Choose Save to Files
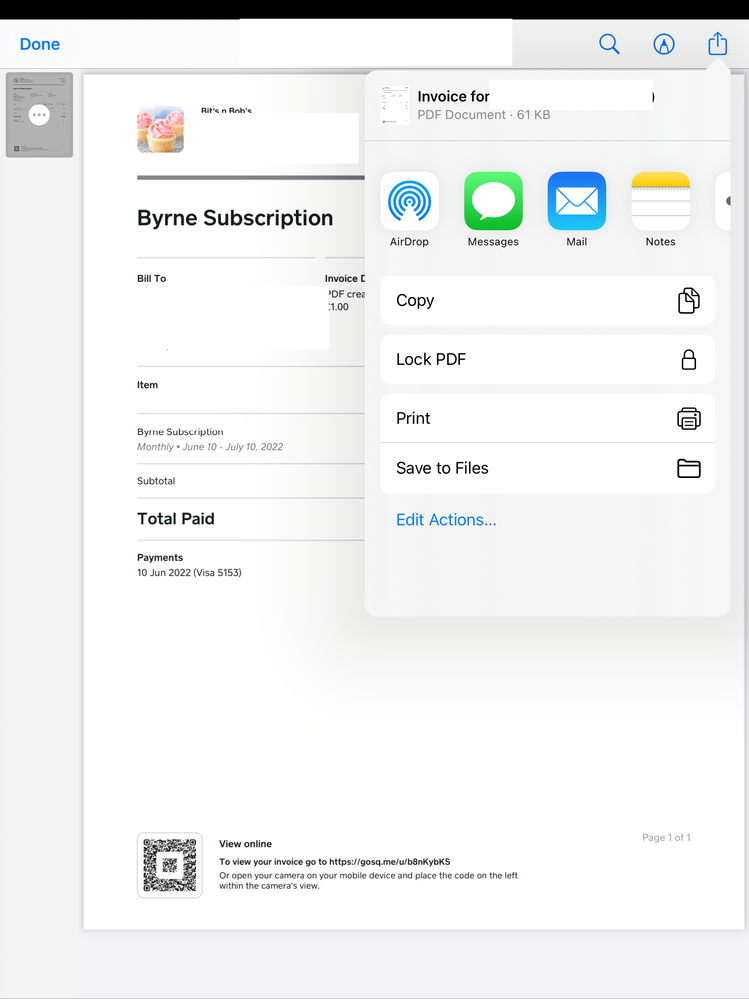 tap(547, 468)
